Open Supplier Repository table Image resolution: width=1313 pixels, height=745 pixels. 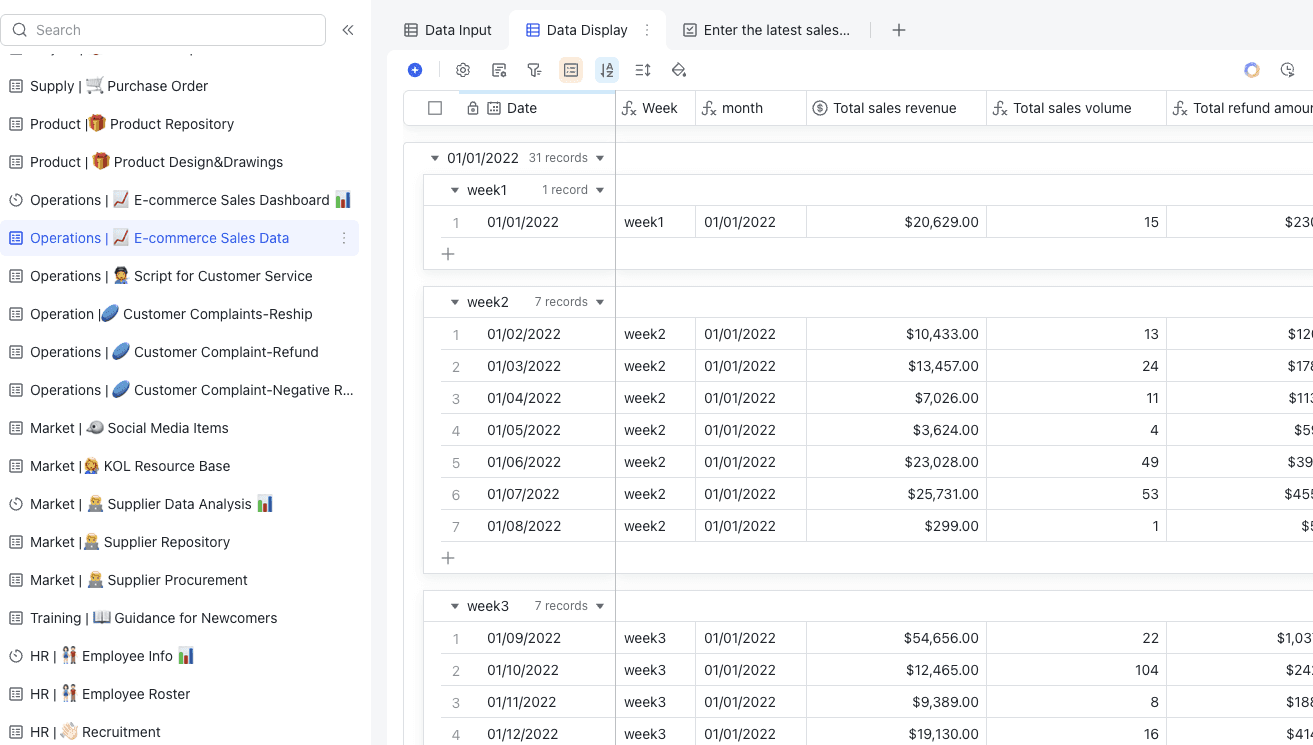(180, 542)
